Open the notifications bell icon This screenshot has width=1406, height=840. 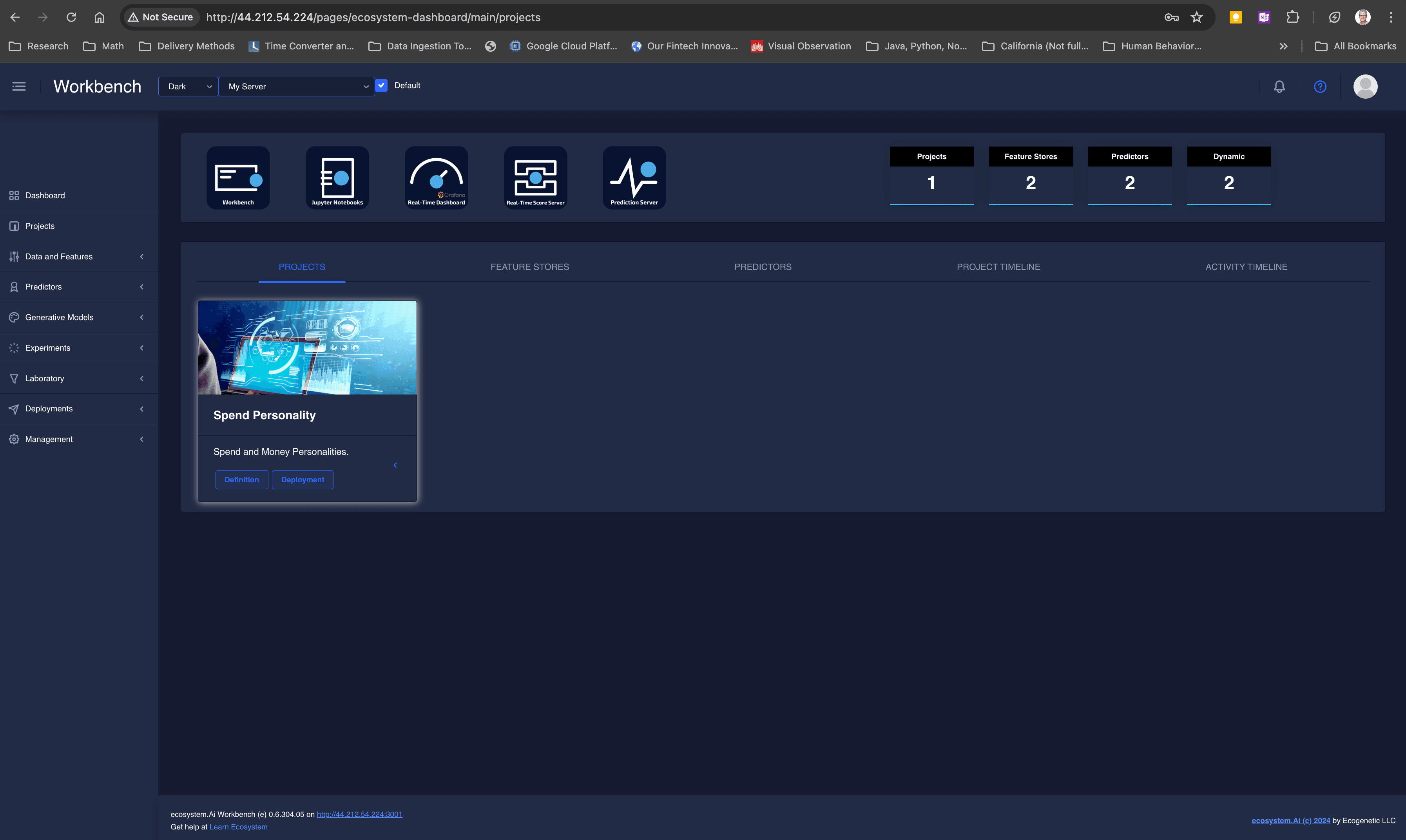(1279, 87)
